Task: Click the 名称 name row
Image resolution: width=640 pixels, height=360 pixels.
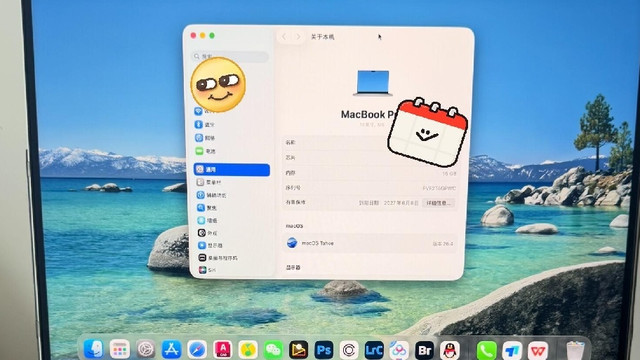Action: pos(370,142)
